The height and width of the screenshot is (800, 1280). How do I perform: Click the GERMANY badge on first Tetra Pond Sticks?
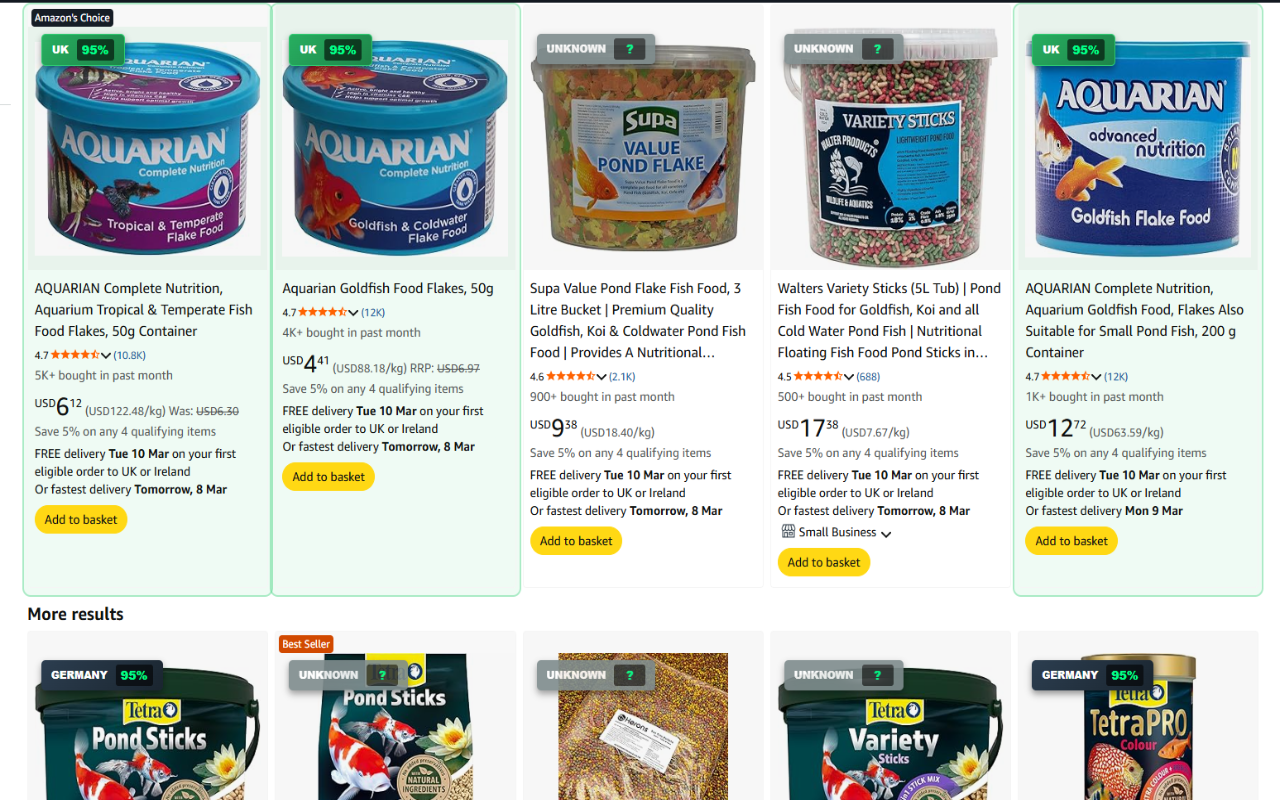101,675
